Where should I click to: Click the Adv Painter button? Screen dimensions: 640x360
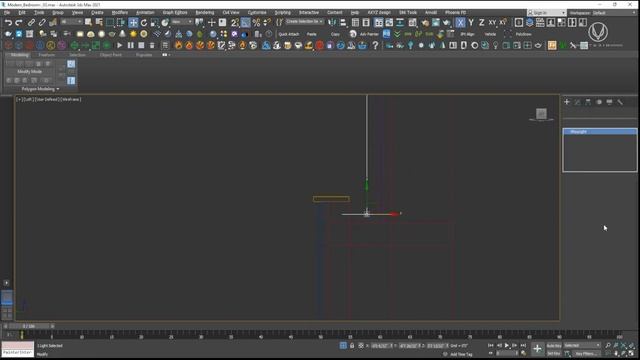[x=369, y=34]
